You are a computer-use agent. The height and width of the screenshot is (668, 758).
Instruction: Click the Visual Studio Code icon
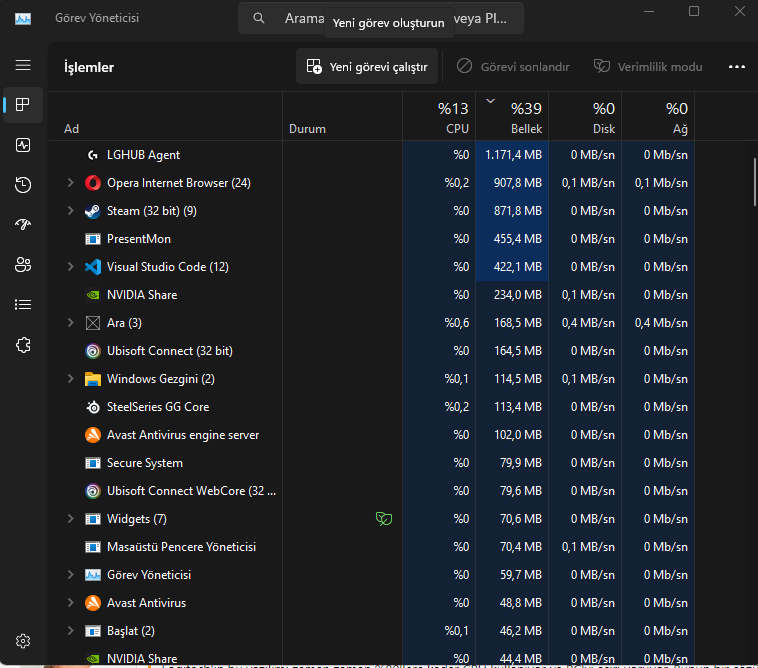pyautogui.click(x=92, y=267)
